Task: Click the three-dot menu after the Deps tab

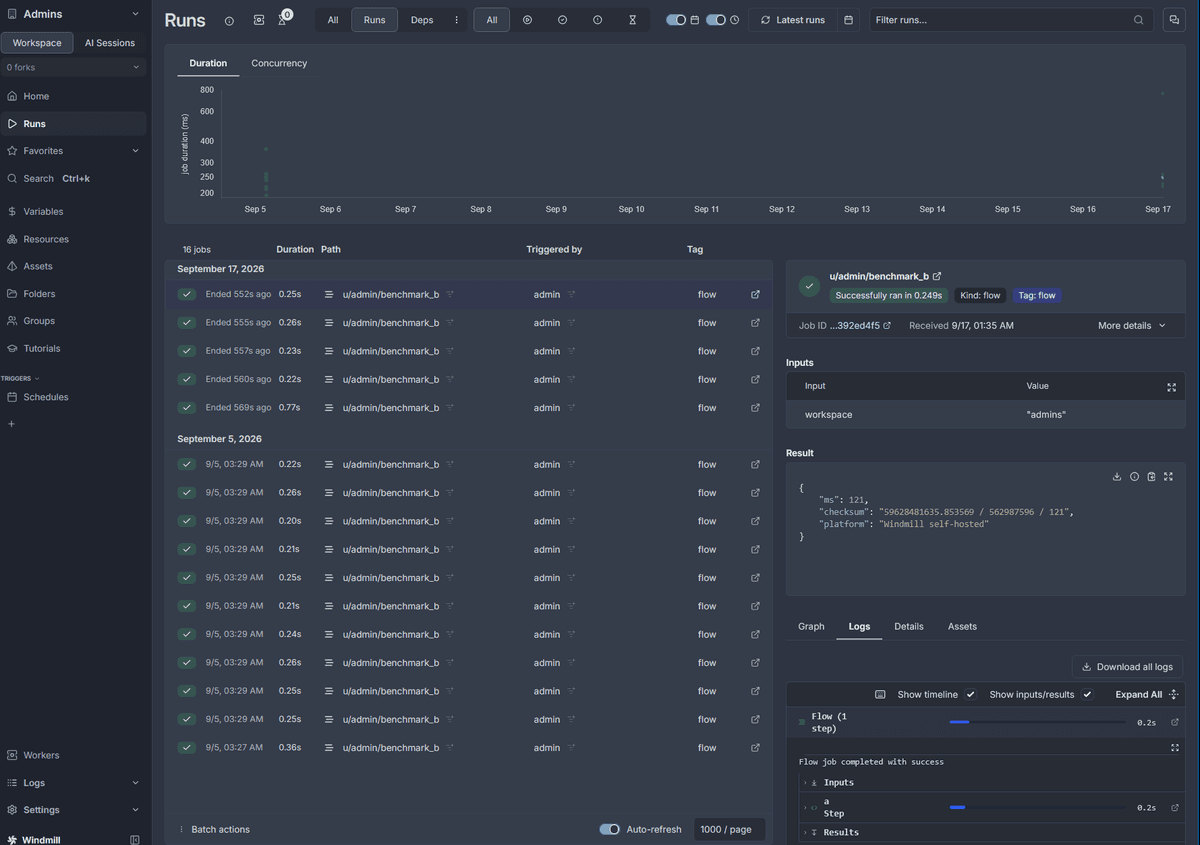Action: [x=457, y=20]
